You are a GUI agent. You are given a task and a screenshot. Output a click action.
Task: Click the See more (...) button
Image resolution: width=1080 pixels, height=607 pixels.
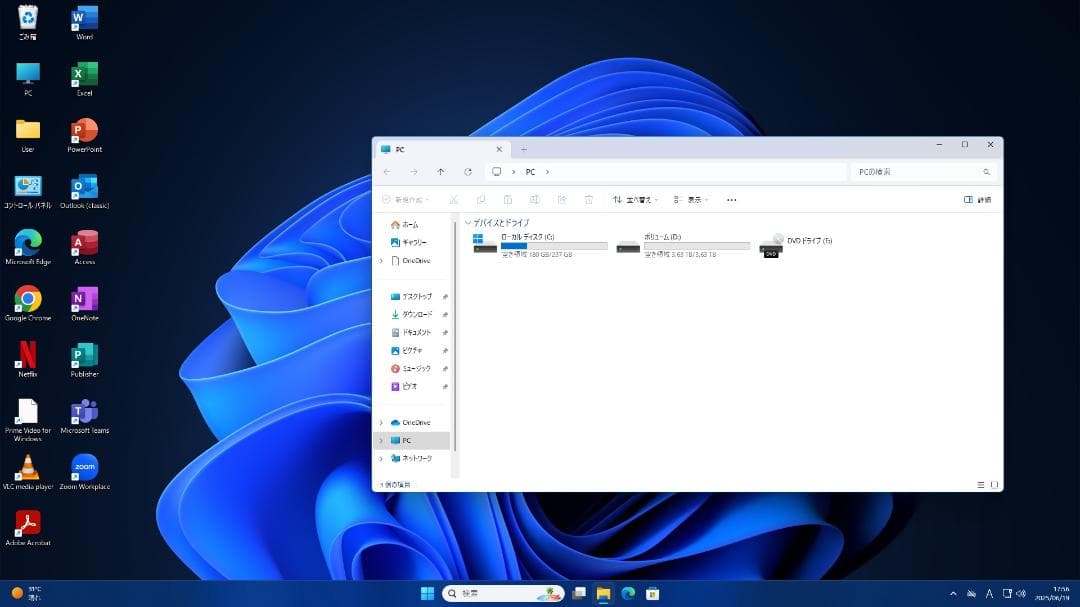tap(731, 199)
